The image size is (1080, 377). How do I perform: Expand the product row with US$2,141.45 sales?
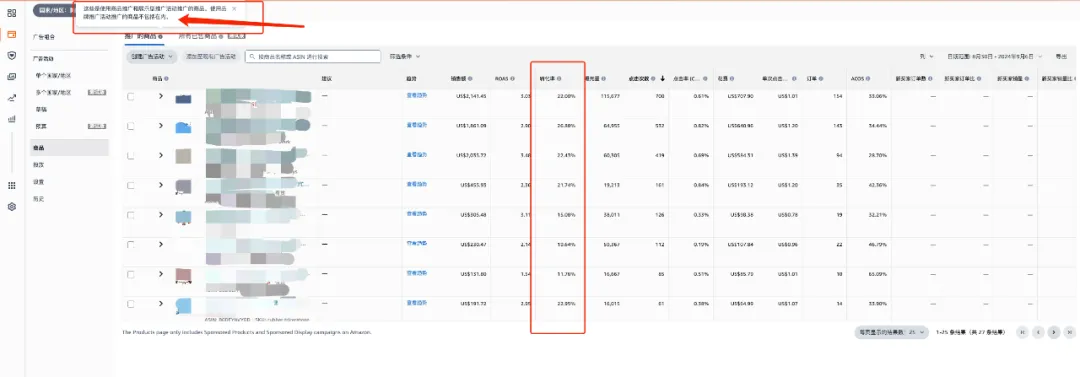160,96
